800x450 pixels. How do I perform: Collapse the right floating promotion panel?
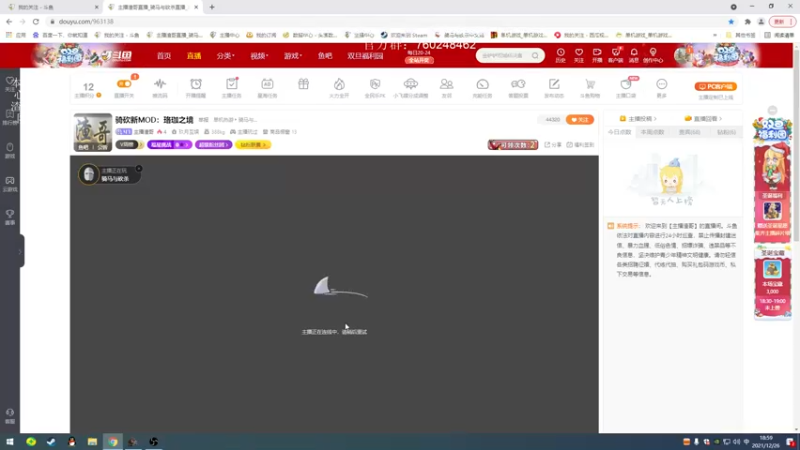pyautogui.click(x=772, y=110)
